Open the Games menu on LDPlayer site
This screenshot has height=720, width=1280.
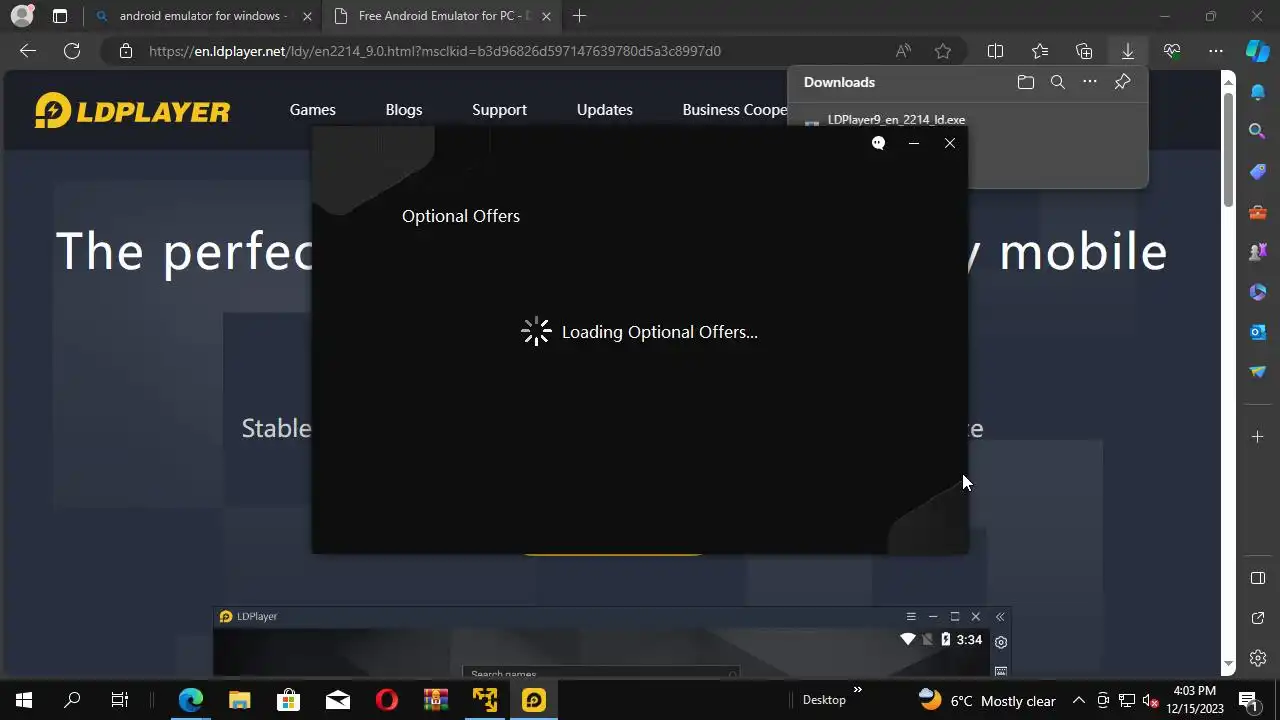(313, 110)
